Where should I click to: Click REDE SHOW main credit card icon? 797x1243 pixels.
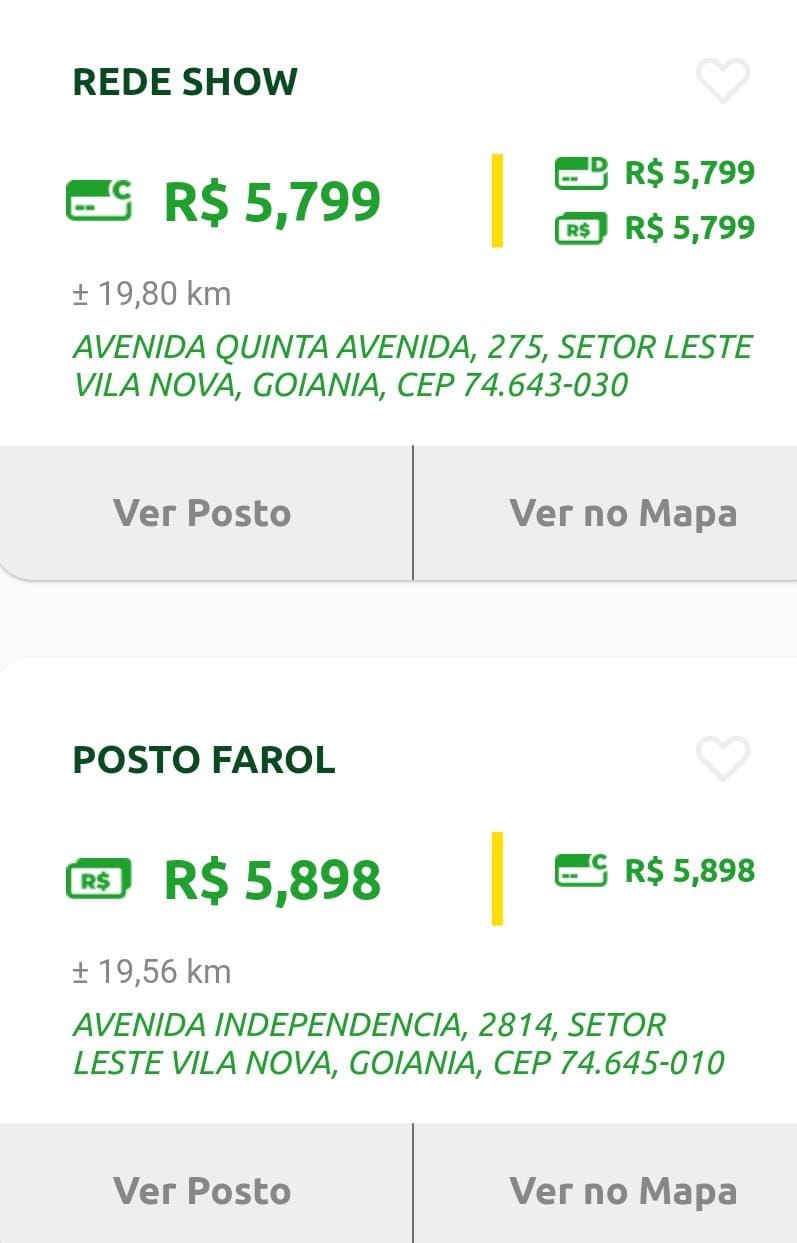pyautogui.click(x=98, y=200)
